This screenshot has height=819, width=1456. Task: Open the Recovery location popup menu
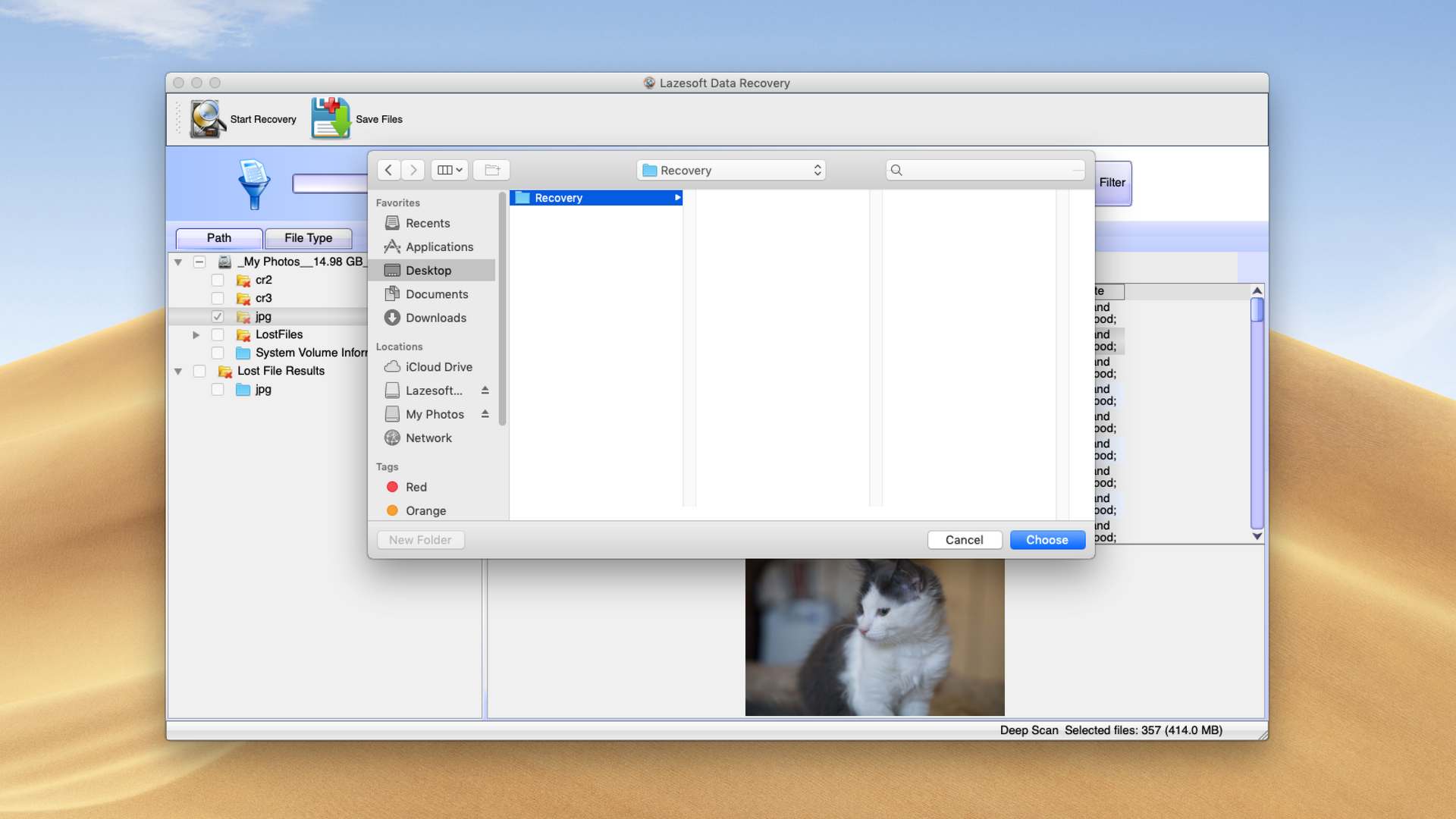[x=731, y=170]
